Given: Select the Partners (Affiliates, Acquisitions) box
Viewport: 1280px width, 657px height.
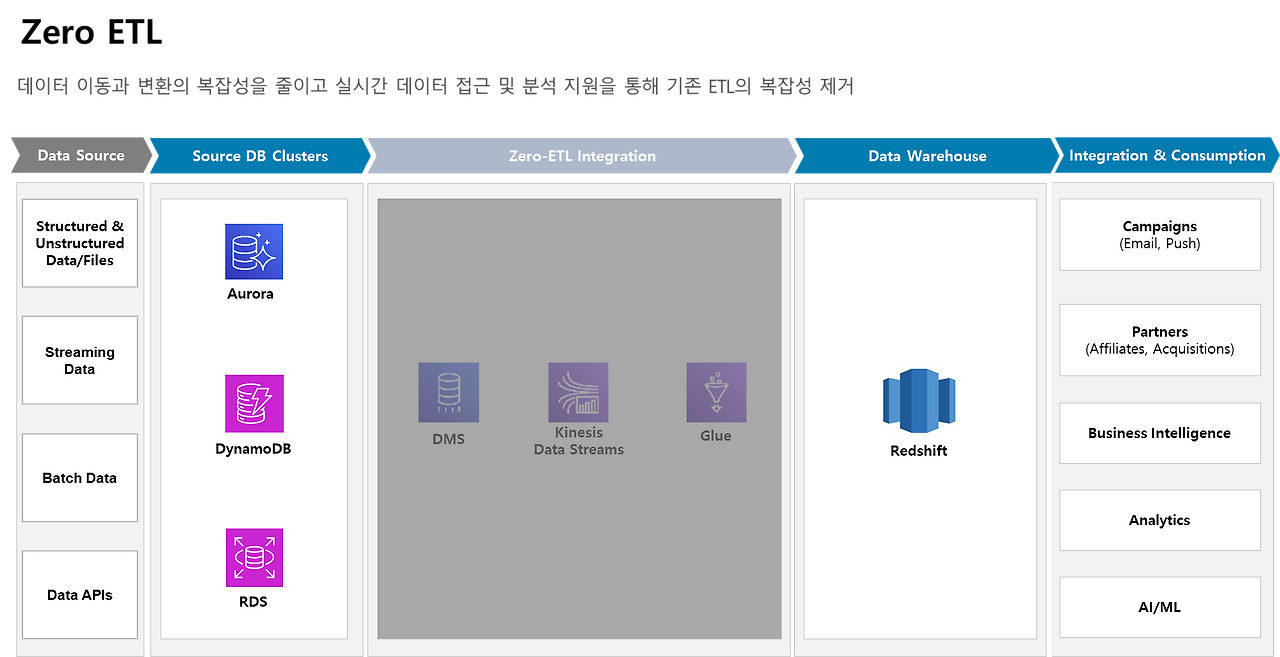Looking at the screenshot, I should point(1160,340).
